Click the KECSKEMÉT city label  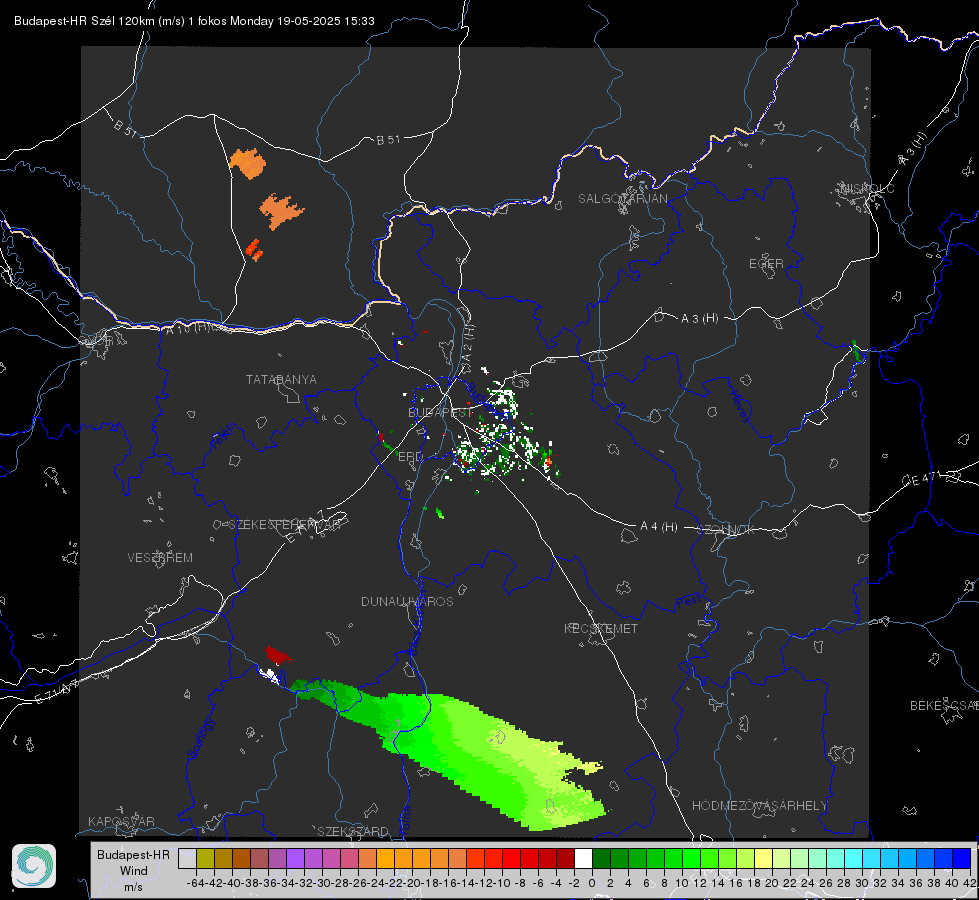coord(601,628)
